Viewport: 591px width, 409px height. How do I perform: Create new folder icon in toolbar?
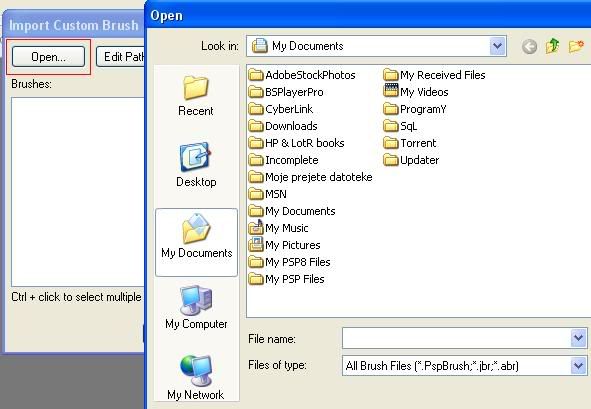point(576,46)
